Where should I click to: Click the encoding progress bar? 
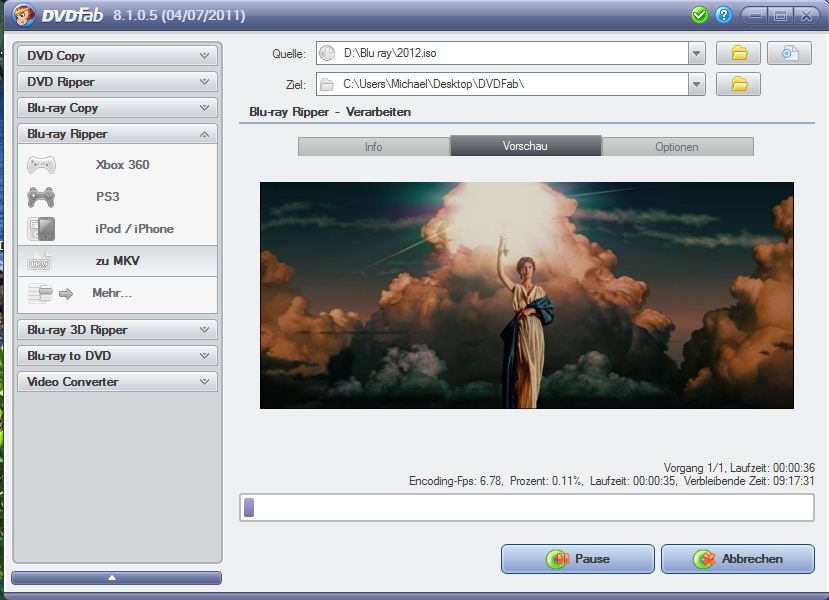pyautogui.click(x=527, y=507)
